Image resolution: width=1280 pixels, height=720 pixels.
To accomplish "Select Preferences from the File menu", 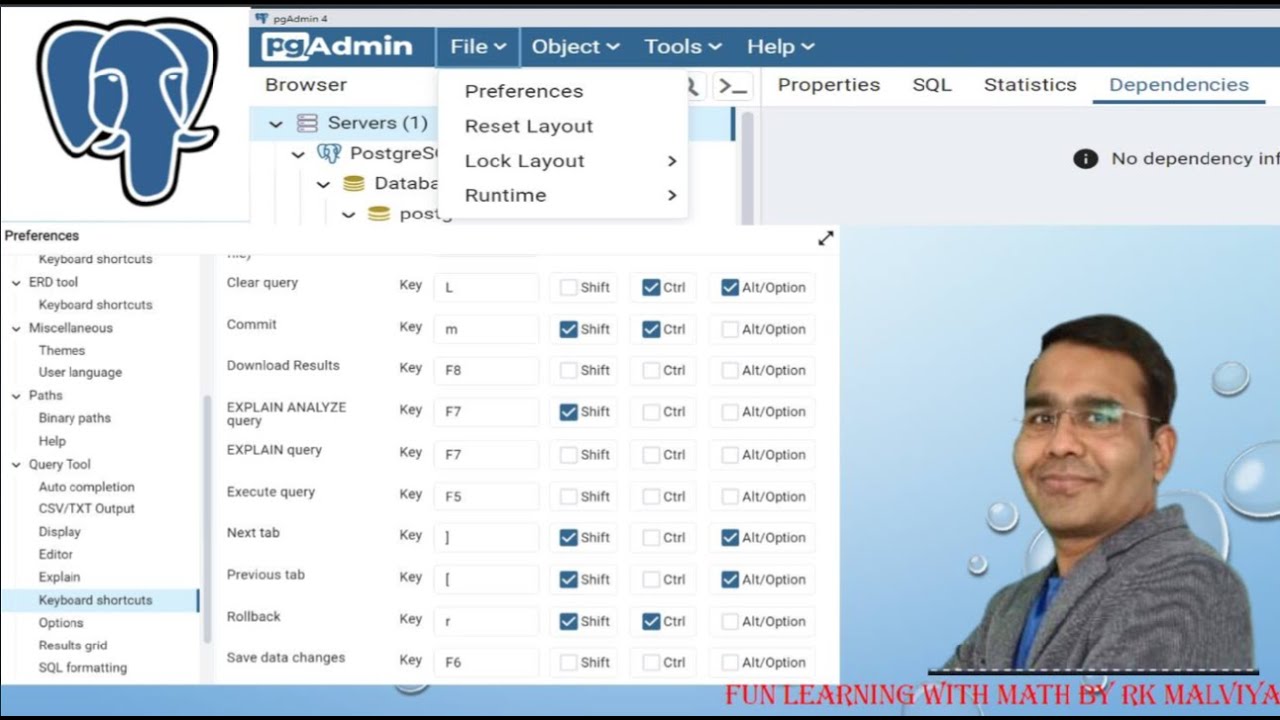I will coord(524,91).
